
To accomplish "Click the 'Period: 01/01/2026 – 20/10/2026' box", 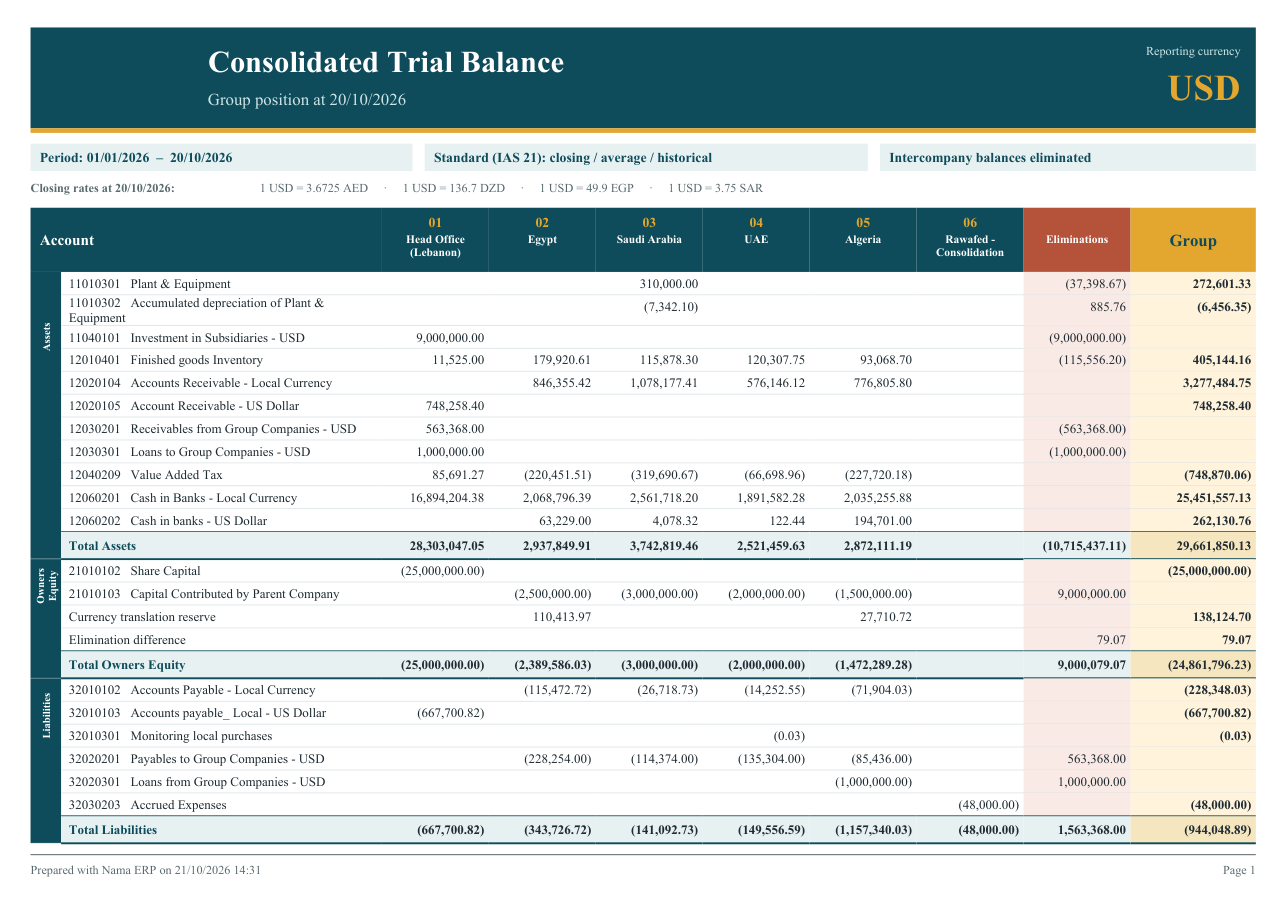I will click(x=221, y=158).
